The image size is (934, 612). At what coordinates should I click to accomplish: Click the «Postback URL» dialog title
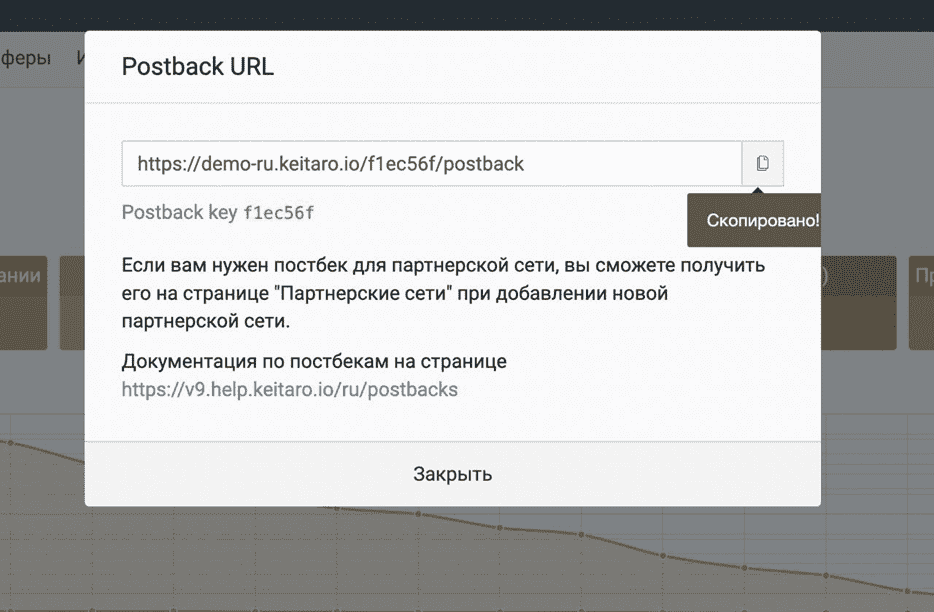[x=197, y=67]
